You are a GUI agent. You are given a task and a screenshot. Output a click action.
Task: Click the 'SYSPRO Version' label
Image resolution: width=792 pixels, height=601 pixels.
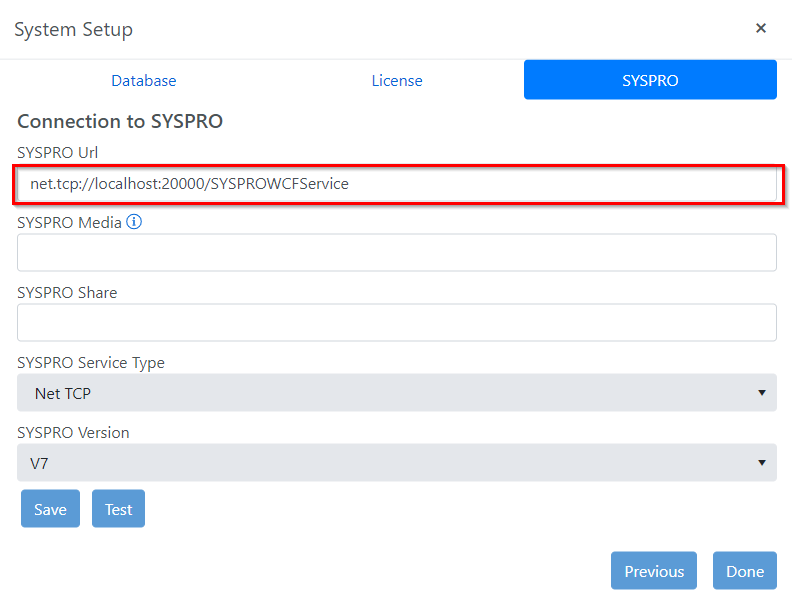click(x=73, y=433)
